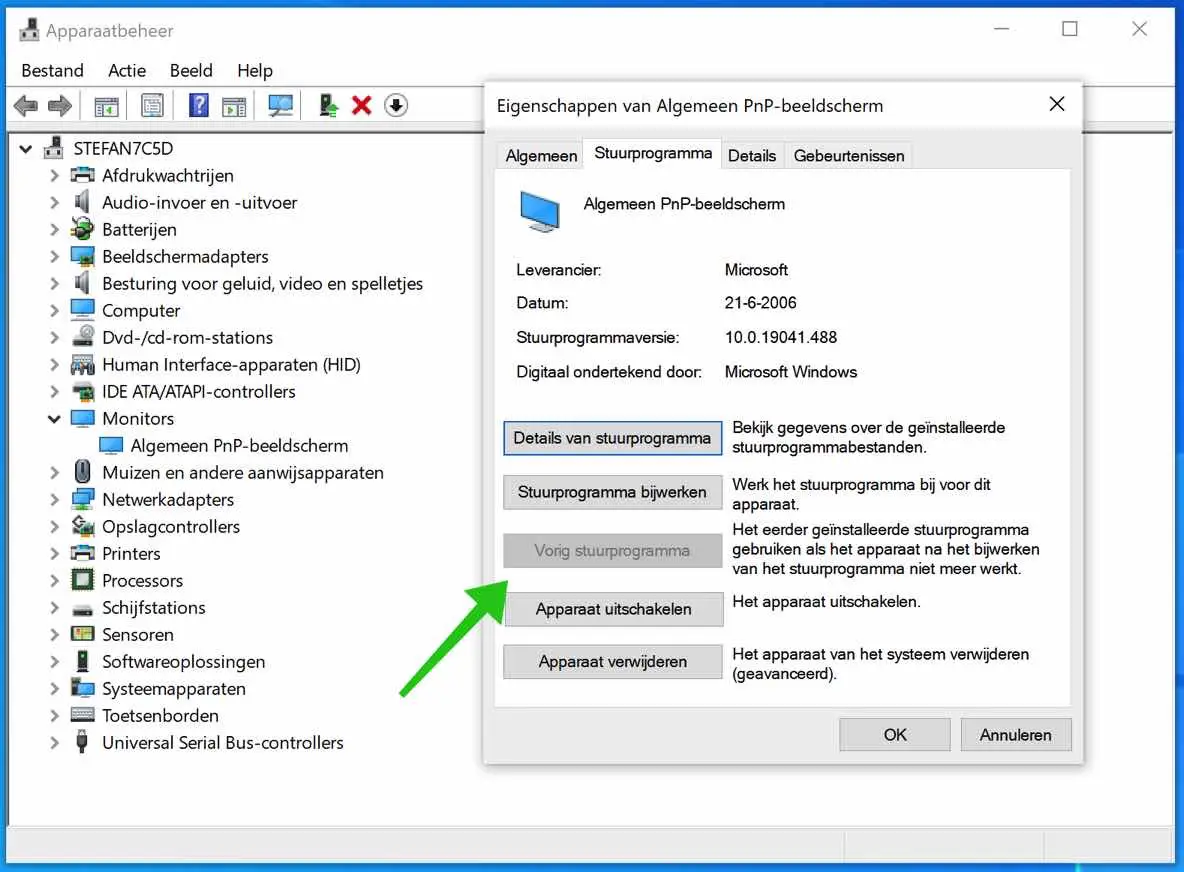The width and height of the screenshot is (1184, 872).
Task: Click the Beeldschermadapters icon
Action: 82,256
